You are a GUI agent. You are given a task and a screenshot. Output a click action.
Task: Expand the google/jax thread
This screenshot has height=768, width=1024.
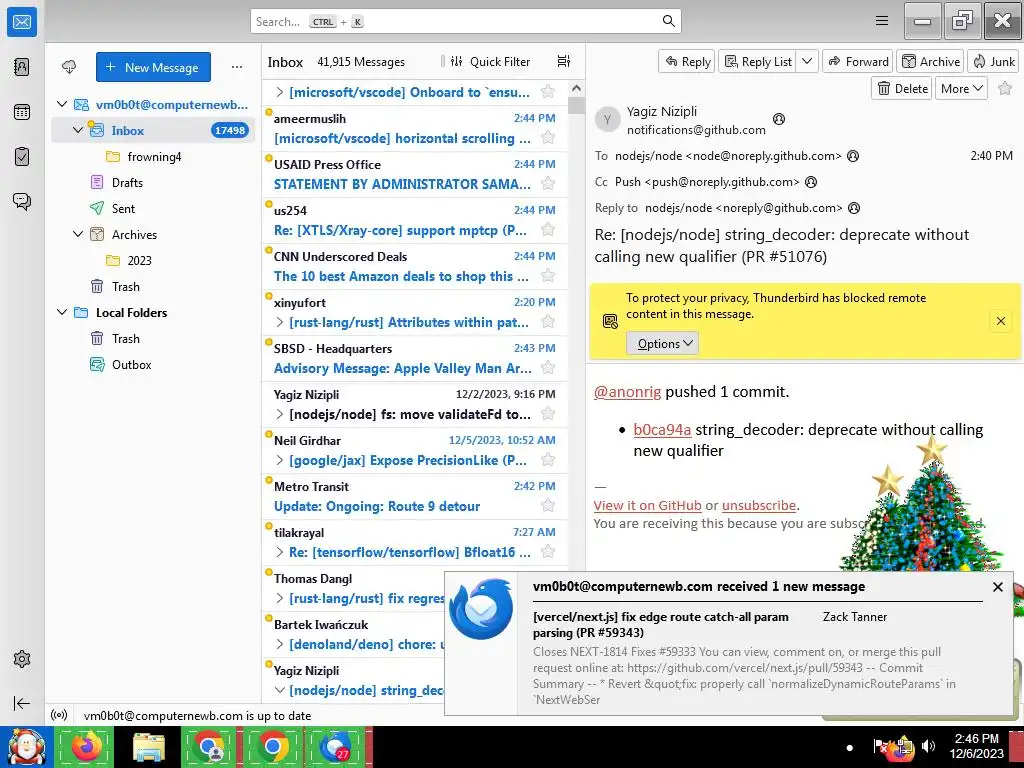coord(280,460)
